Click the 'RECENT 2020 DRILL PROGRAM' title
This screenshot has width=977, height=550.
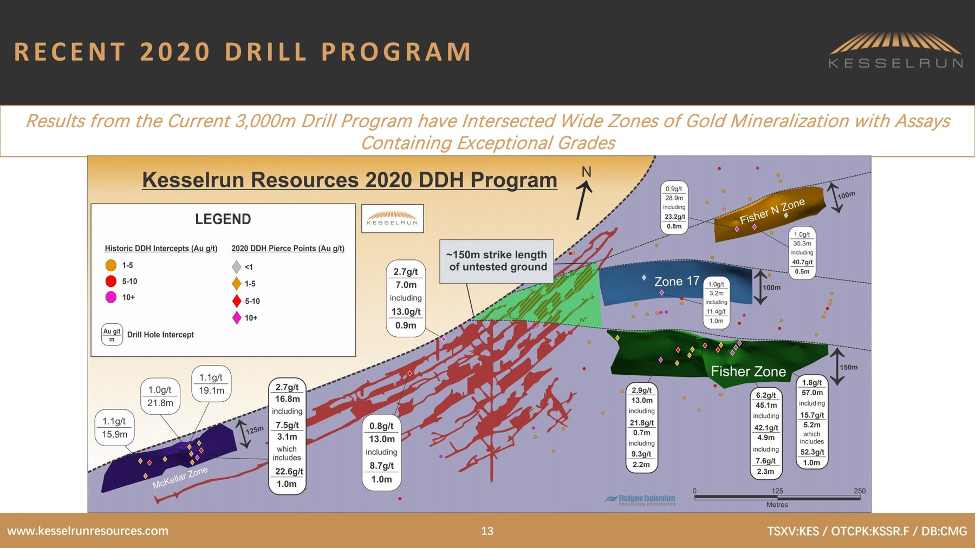(242, 52)
